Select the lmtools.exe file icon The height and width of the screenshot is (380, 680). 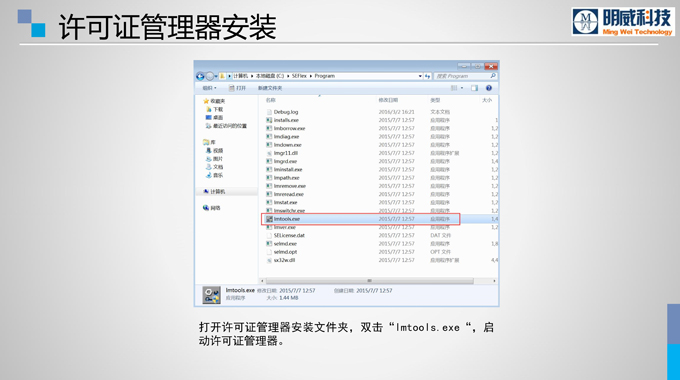pos(269,219)
